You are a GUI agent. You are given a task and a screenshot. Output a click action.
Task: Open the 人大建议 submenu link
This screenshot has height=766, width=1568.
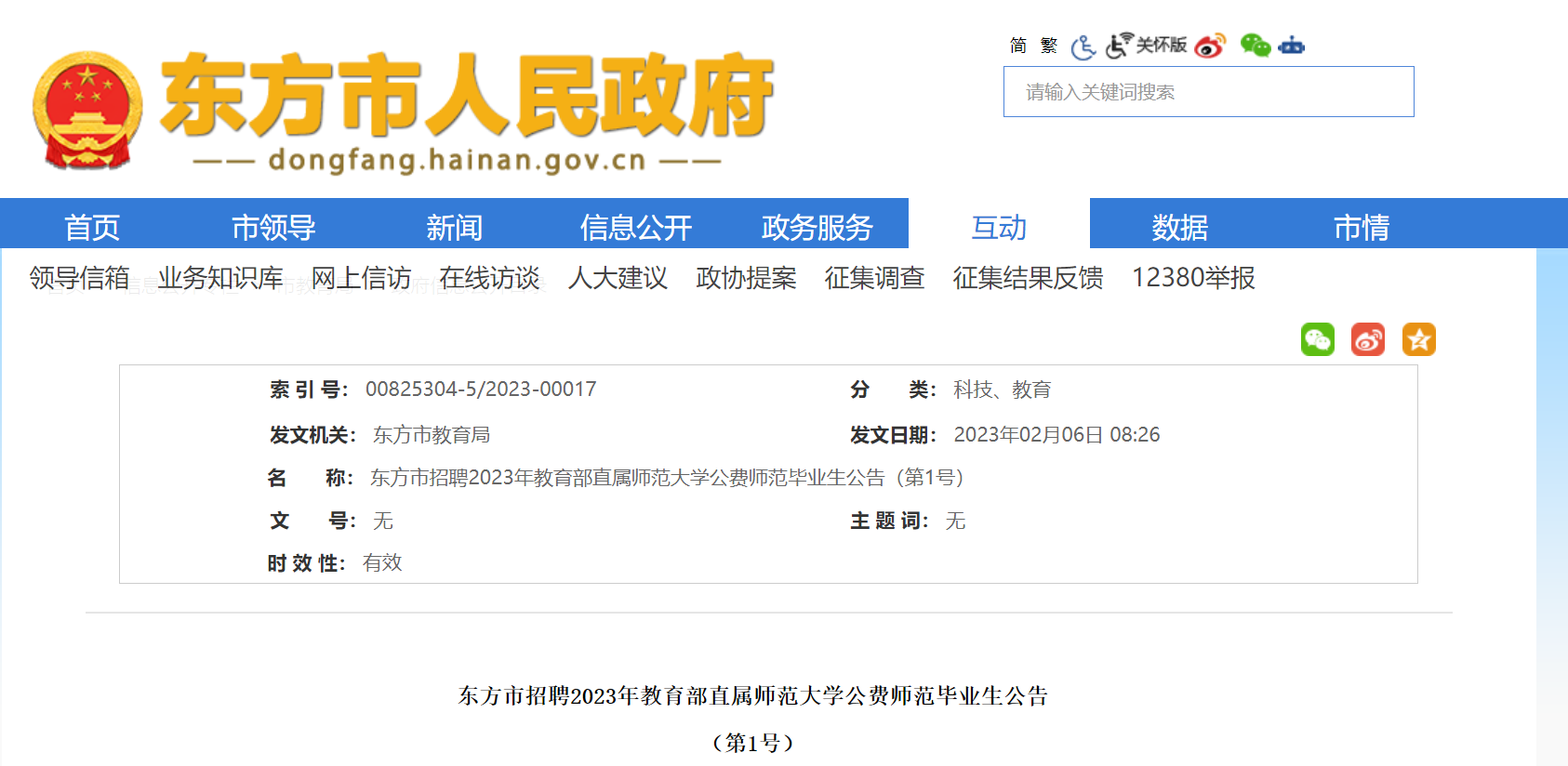618,278
